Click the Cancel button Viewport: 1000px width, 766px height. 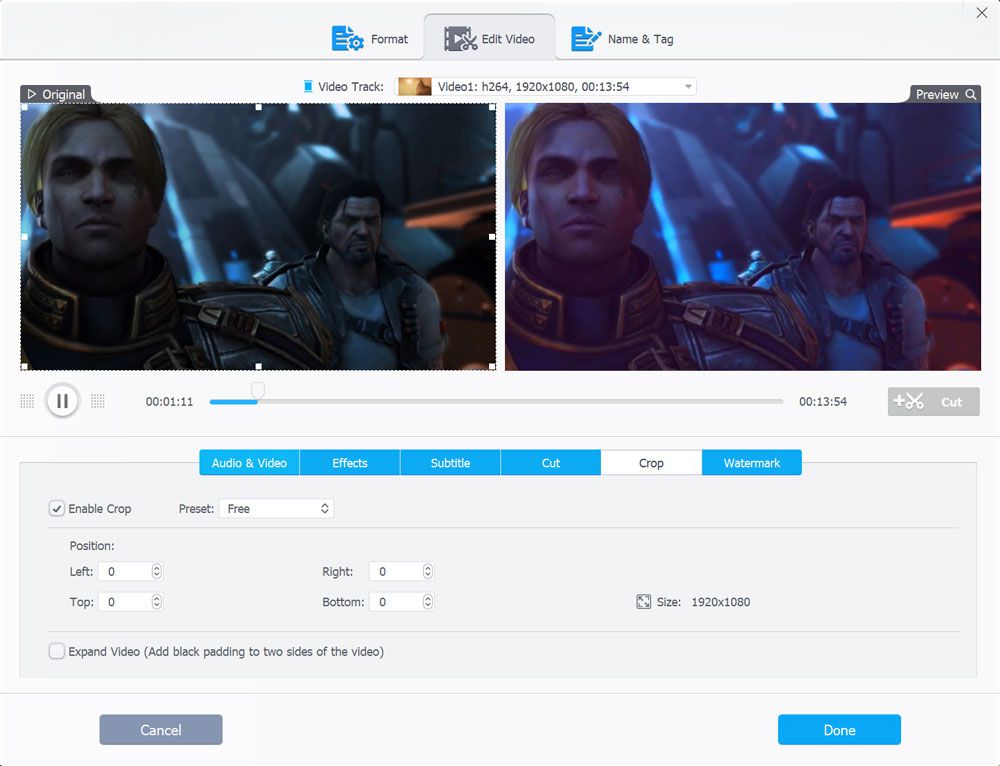[x=161, y=730]
